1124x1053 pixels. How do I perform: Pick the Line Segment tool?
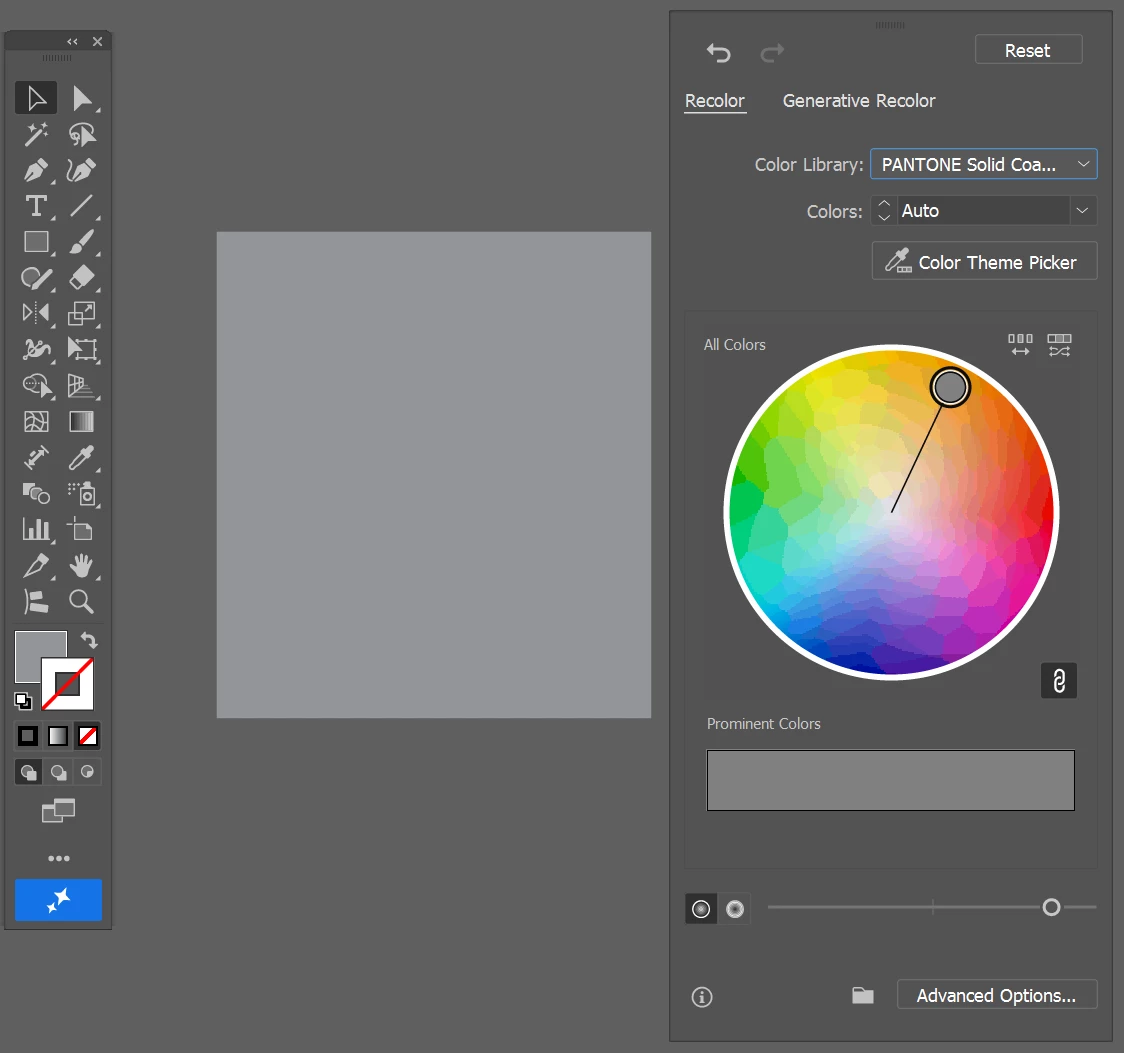pyautogui.click(x=82, y=206)
